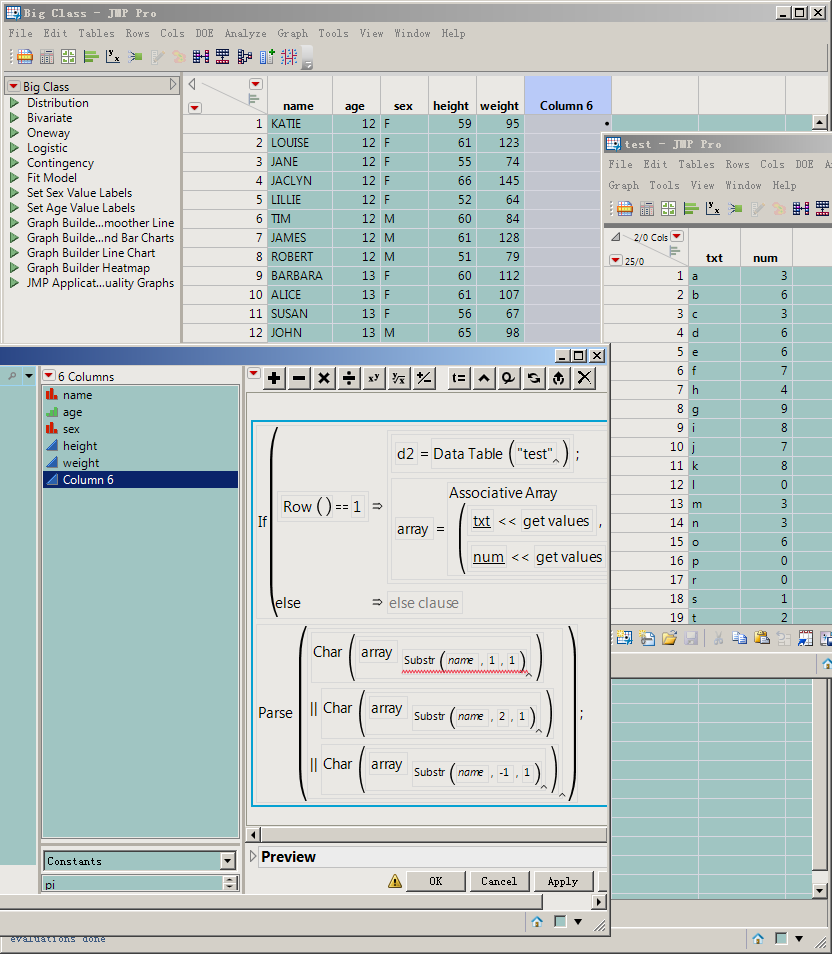832x954 pixels.
Task: Click the open folder icon in lower toolbar
Action: (669, 638)
